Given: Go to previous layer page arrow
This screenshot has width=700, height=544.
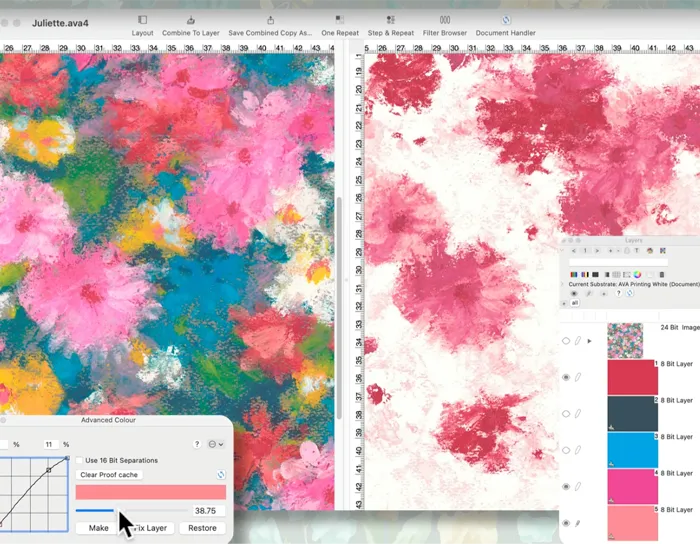Looking at the screenshot, I should click(574, 251).
